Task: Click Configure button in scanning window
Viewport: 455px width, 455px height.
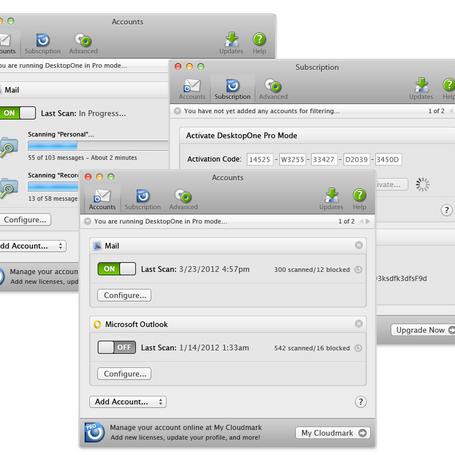Action: (x=25, y=220)
